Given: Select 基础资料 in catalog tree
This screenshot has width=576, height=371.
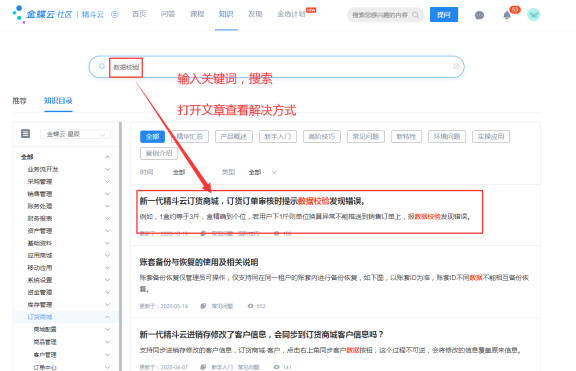Looking at the screenshot, I should (40, 243).
